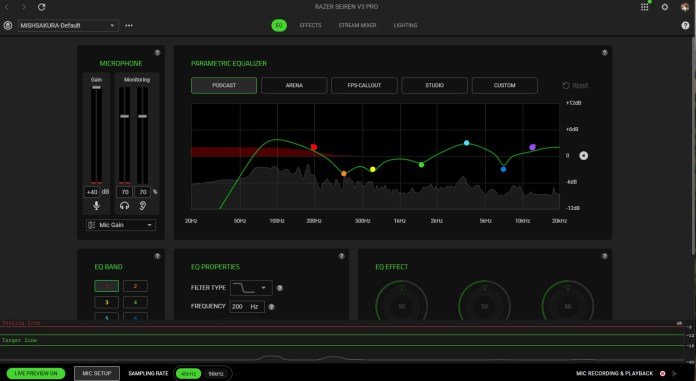The width and height of the screenshot is (696, 381).
Task: Select EQ band 3
Action: [x=107, y=302]
